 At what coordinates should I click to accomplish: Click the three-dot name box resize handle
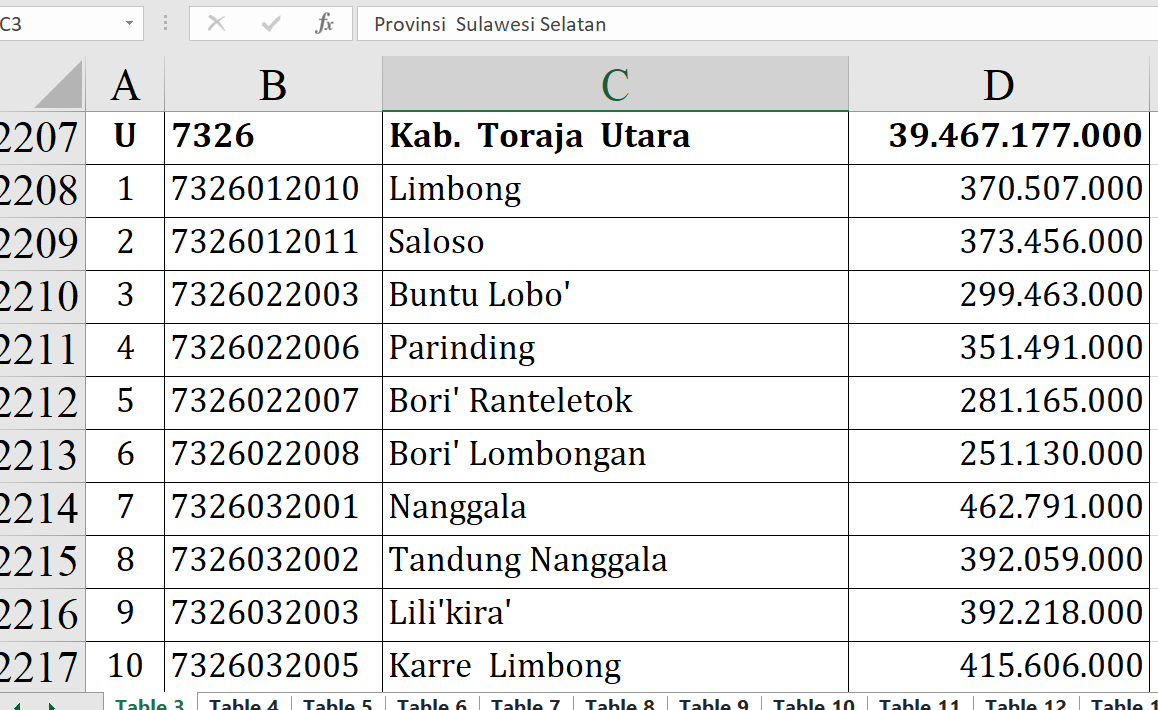pos(165,24)
